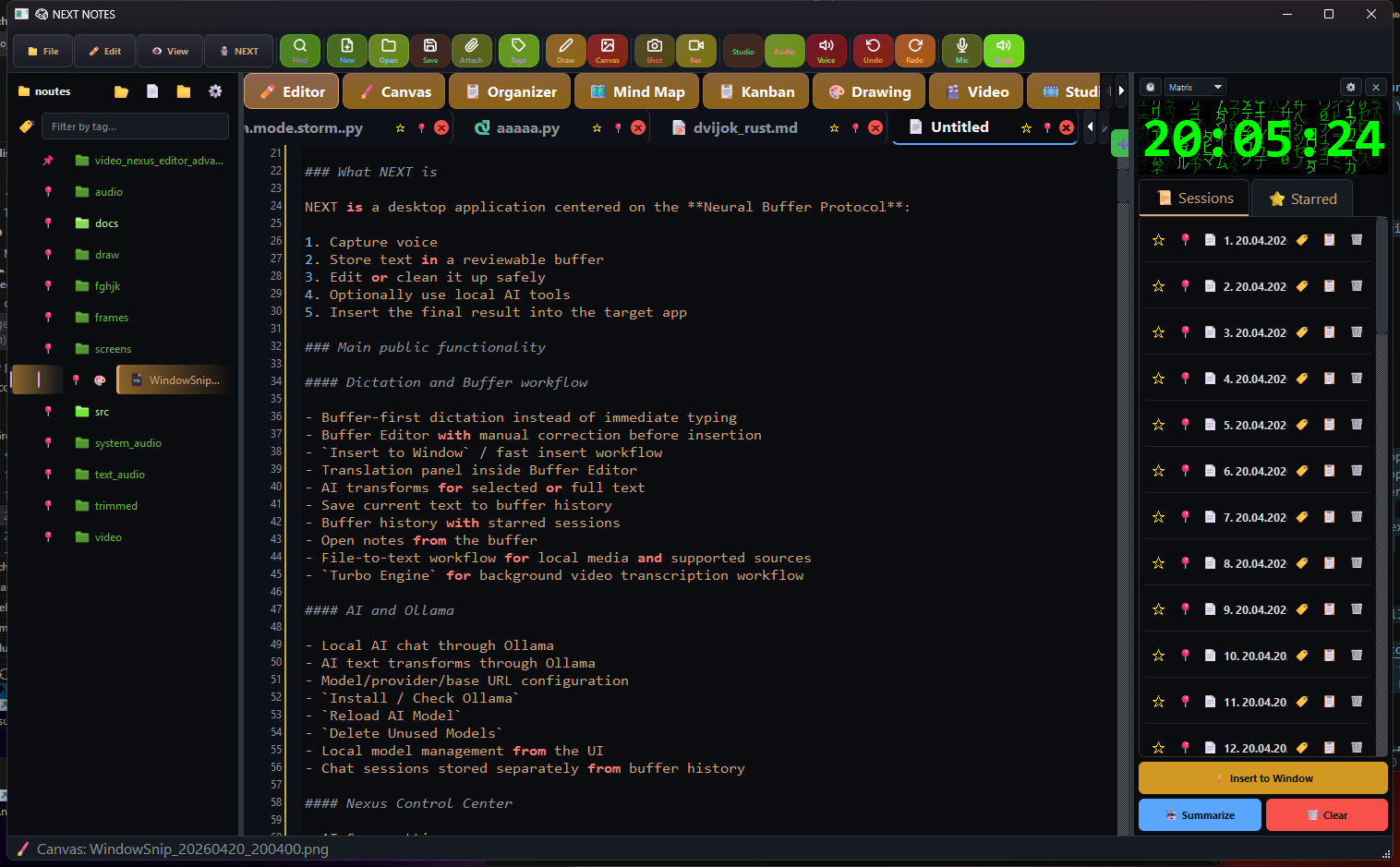
Task: Select the WindowSnip... file in sidebar
Action: tap(174, 379)
